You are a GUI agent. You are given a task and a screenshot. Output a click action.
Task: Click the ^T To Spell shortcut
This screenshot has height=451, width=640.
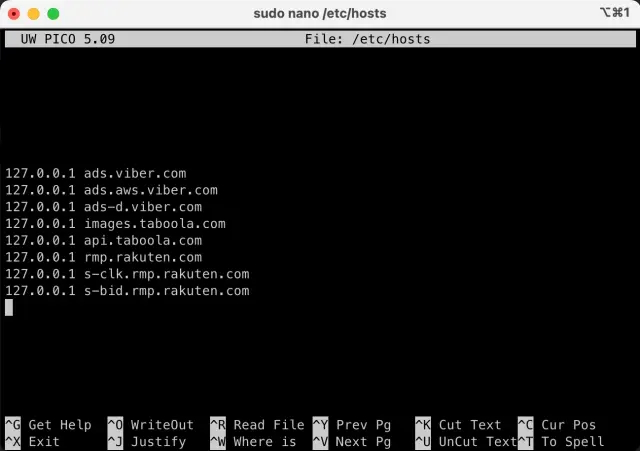point(561,442)
